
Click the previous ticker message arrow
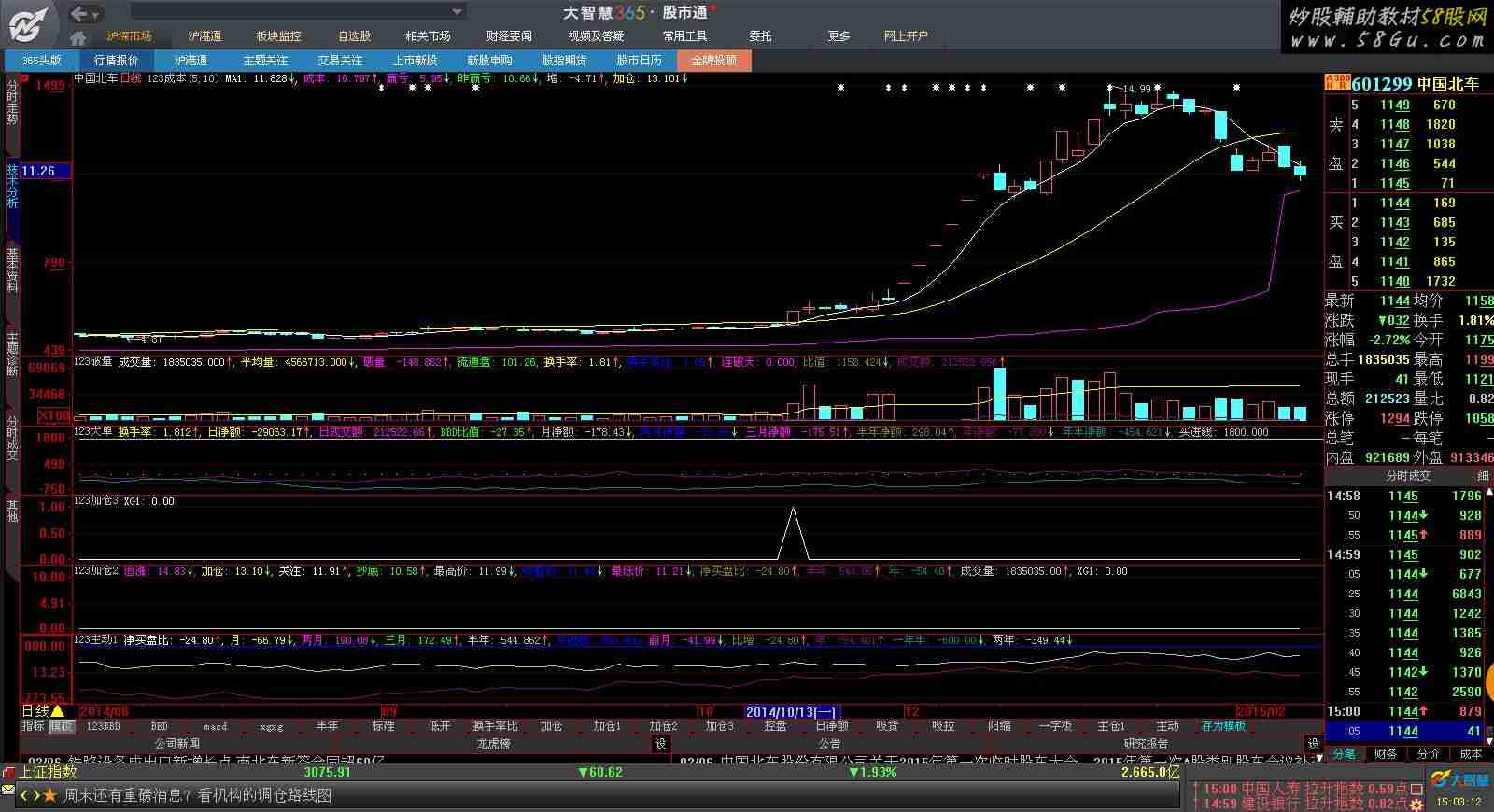point(24,796)
